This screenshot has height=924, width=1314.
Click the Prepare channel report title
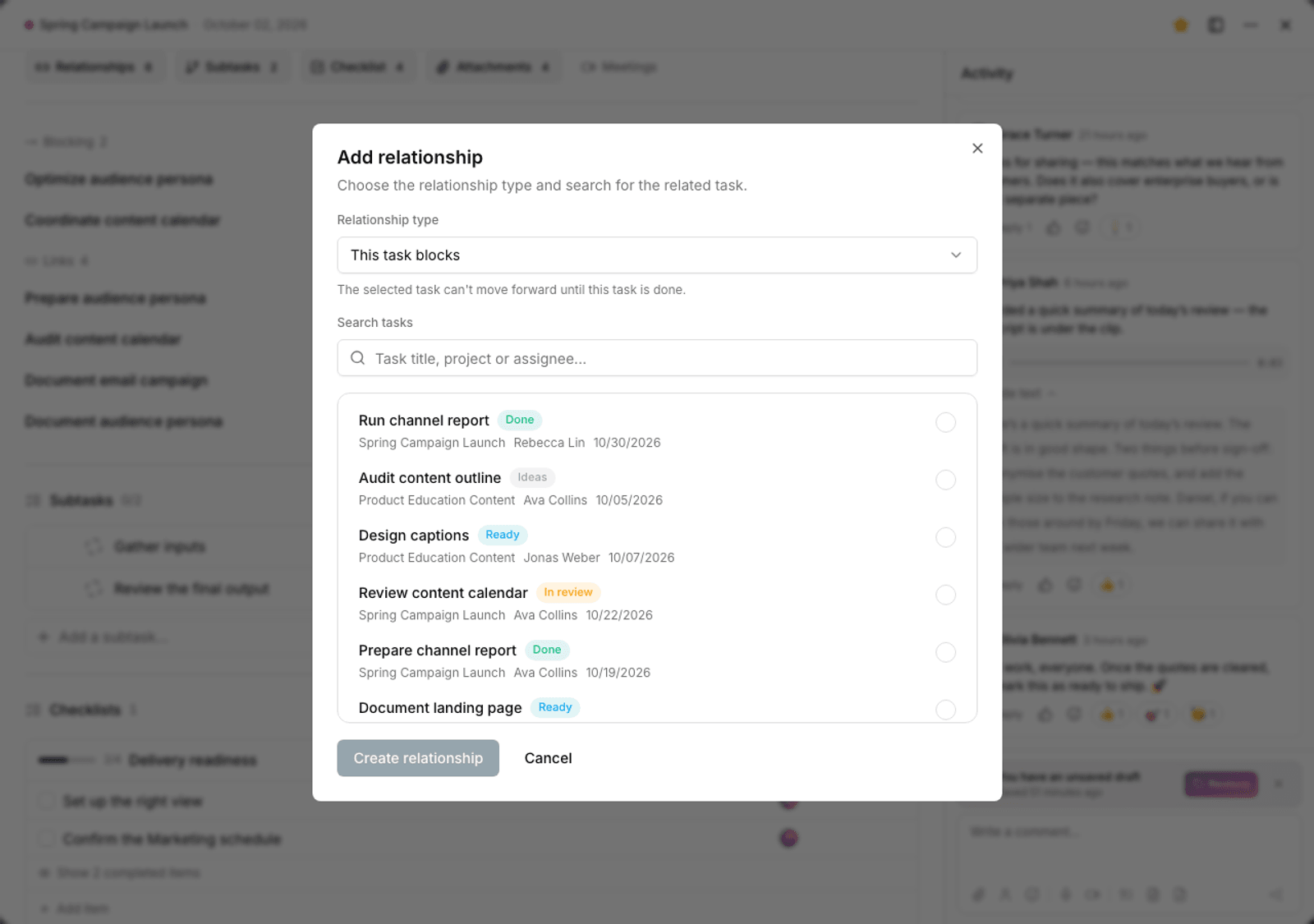pos(438,650)
